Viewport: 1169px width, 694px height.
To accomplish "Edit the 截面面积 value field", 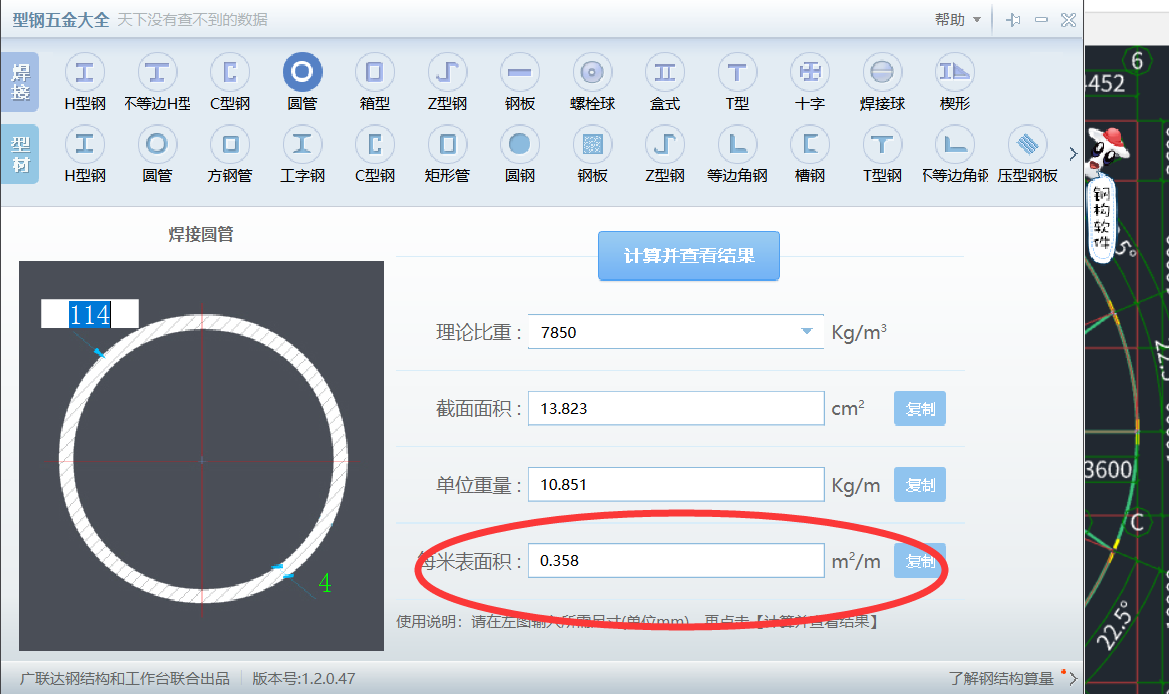I will (x=675, y=408).
